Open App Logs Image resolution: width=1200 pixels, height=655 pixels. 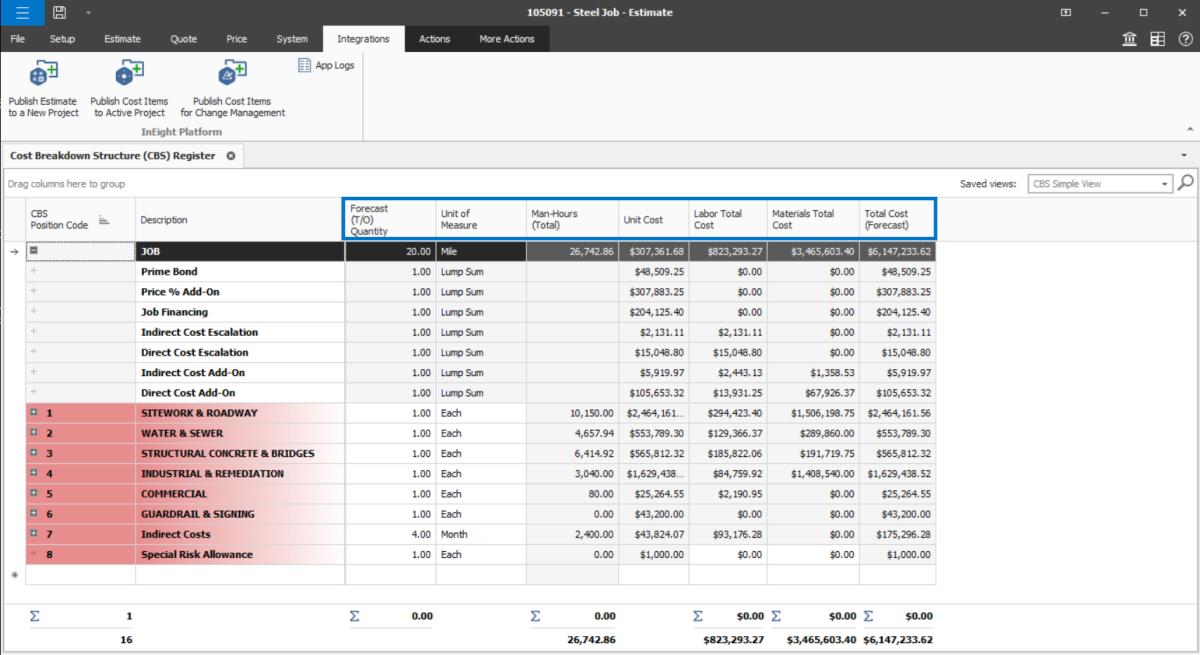[326, 66]
